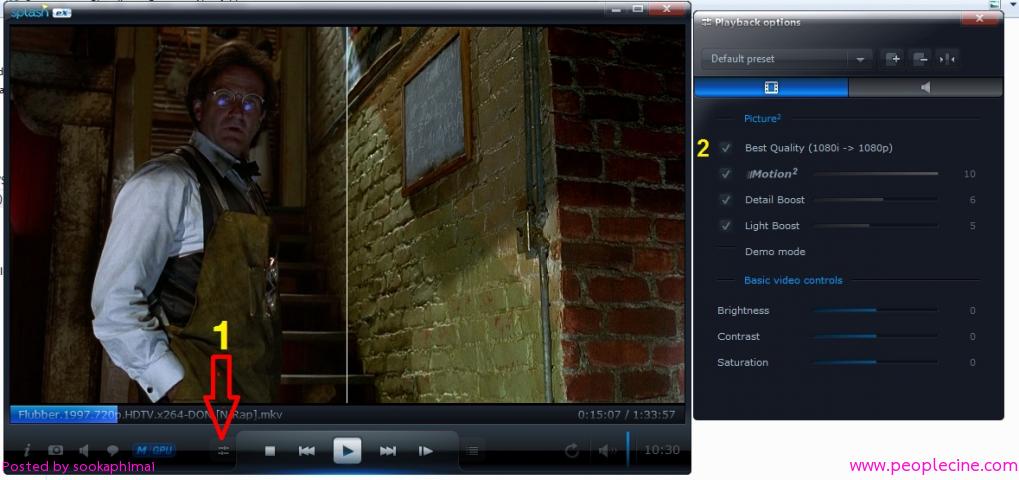The width and height of the screenshot is (1019, 480).
Task: Add a new preset with plus icon
Action: tap(894, 58)
